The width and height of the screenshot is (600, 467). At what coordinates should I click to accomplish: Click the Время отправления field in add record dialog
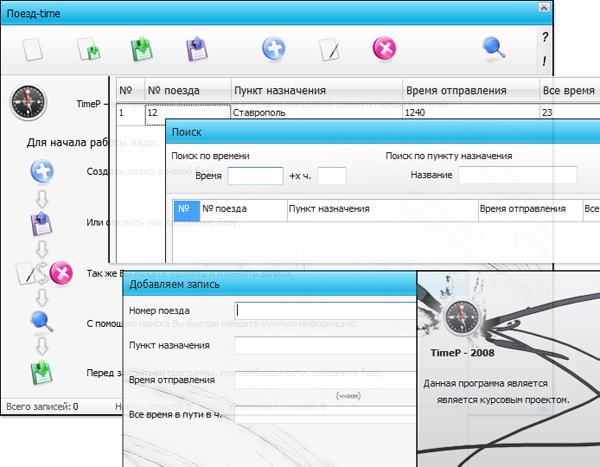pos(325,380)
